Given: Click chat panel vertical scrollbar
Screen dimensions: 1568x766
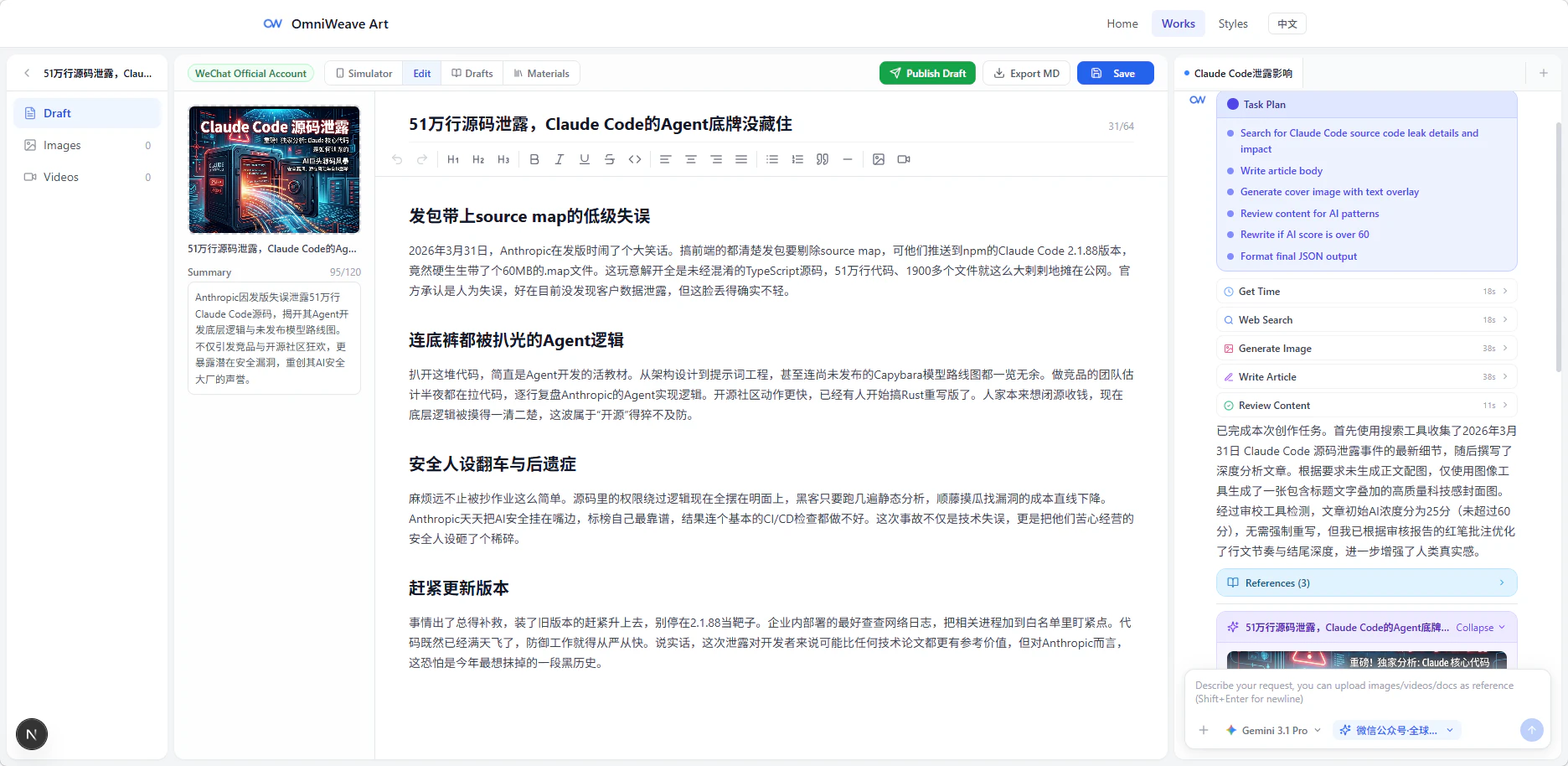Looking at the screenshot, I should 1559,247.
